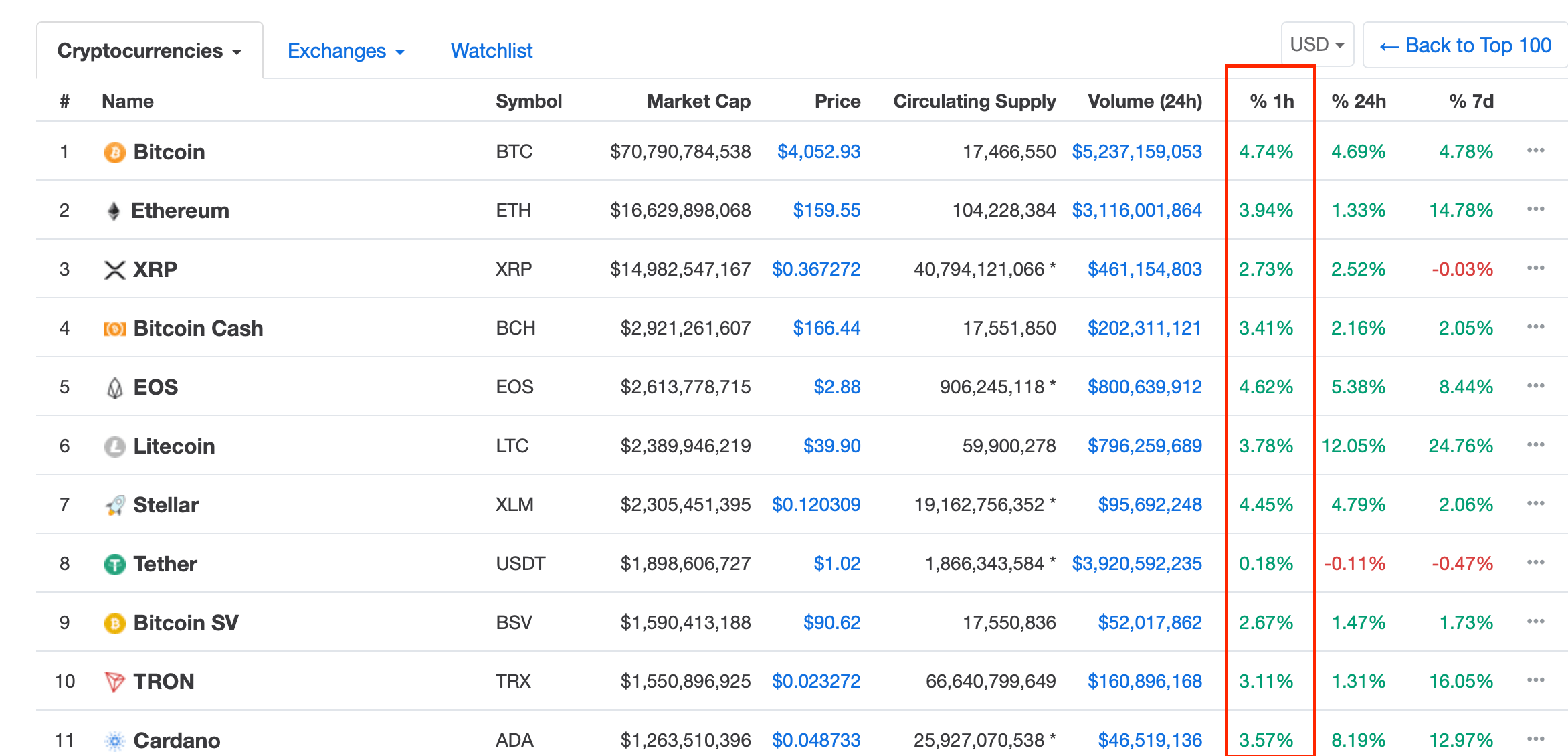Open the three-dot menu for Litecoin row
The image size is (1568, 756).
1535,445
